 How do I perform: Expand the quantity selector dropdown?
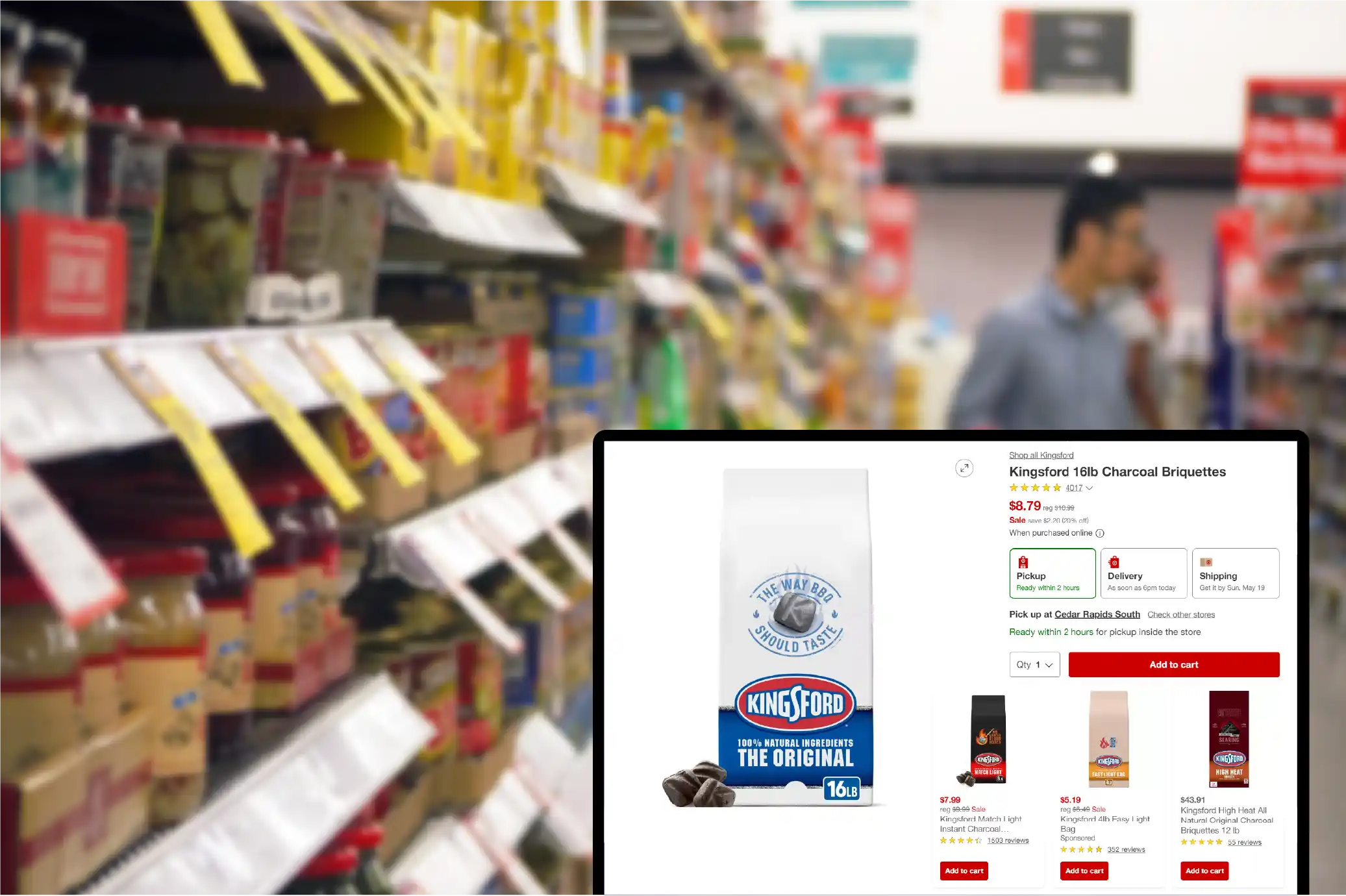click(x=1034, y=664)
